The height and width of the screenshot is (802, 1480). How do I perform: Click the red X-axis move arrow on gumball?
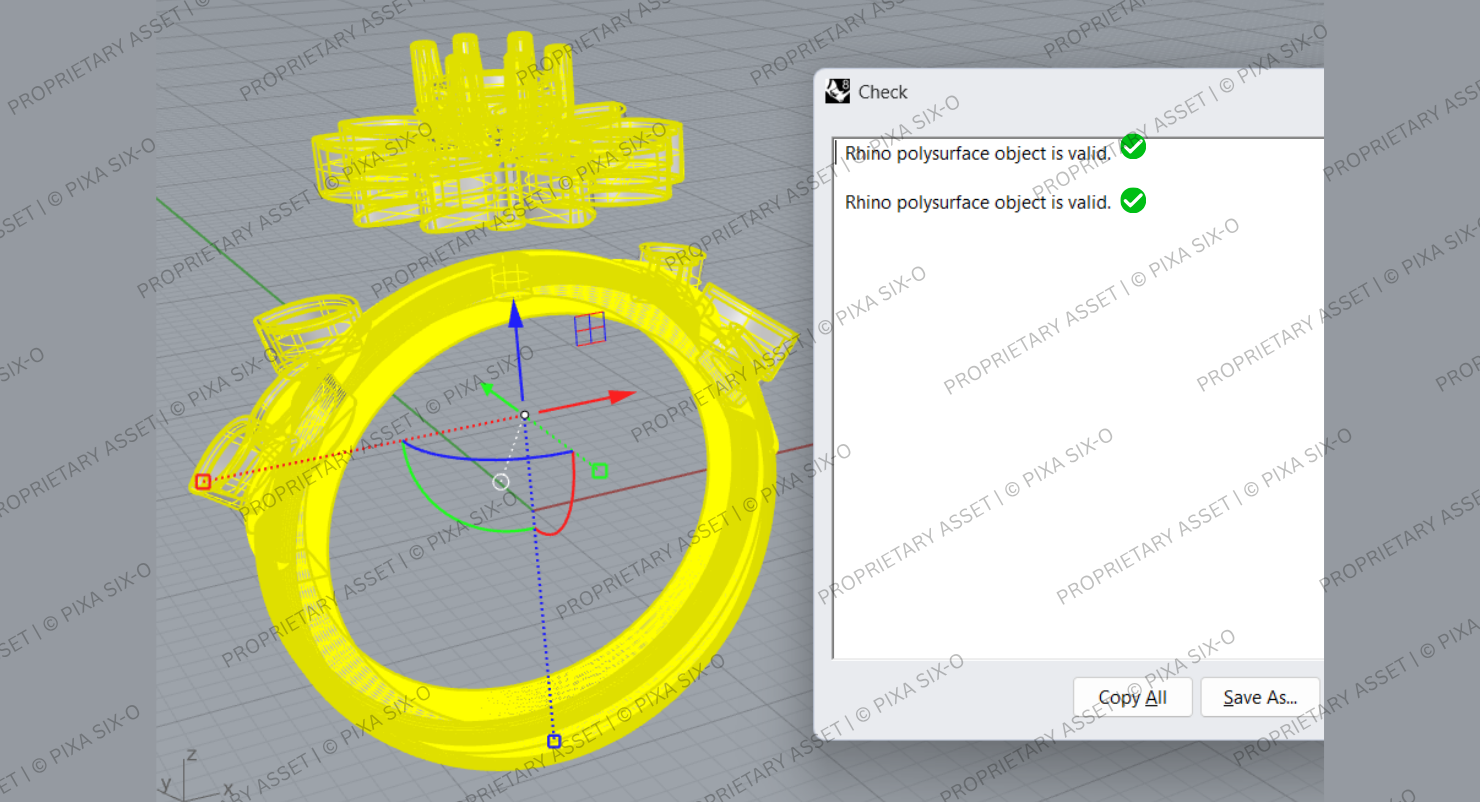point(621,396)
